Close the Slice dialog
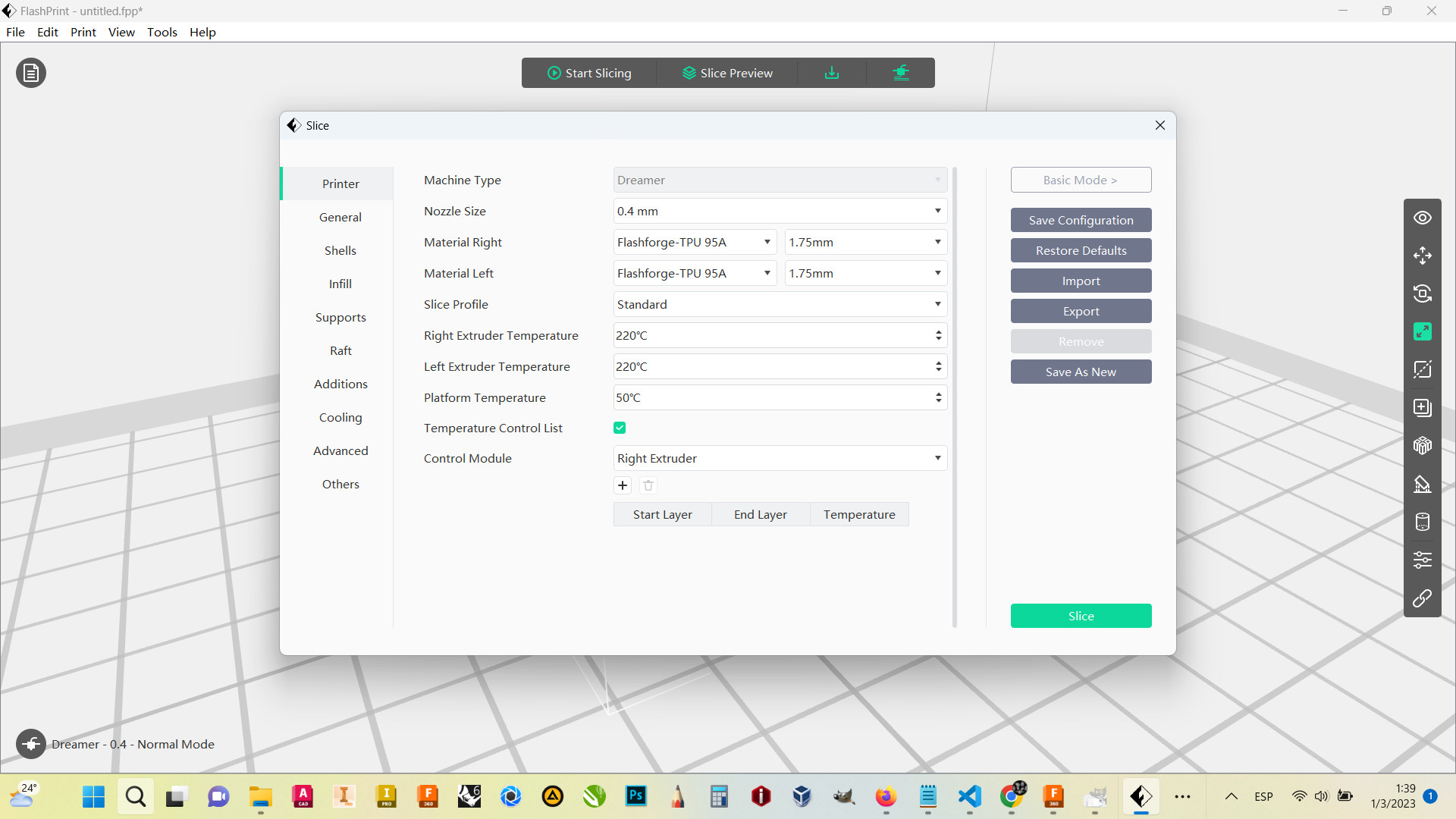The width and height of the screenshot is (1456, 819). point(1160,125)
